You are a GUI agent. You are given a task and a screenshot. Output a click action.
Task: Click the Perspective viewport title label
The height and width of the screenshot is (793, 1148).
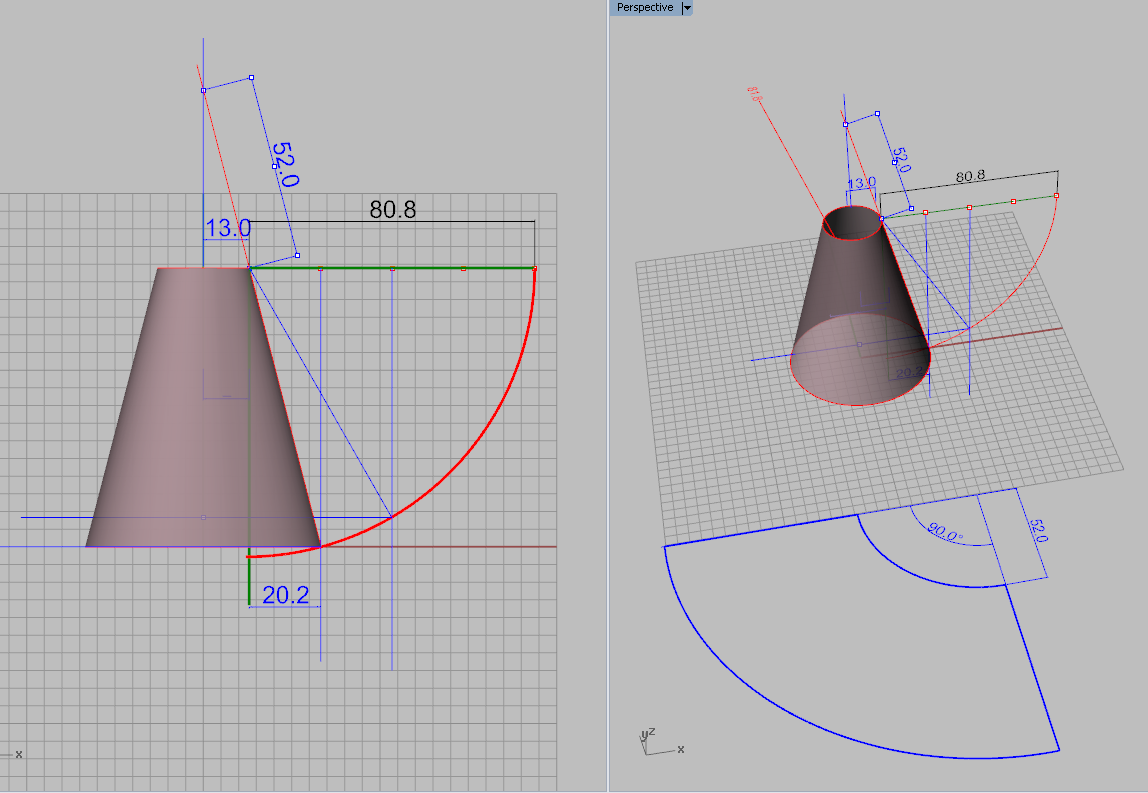644,7
